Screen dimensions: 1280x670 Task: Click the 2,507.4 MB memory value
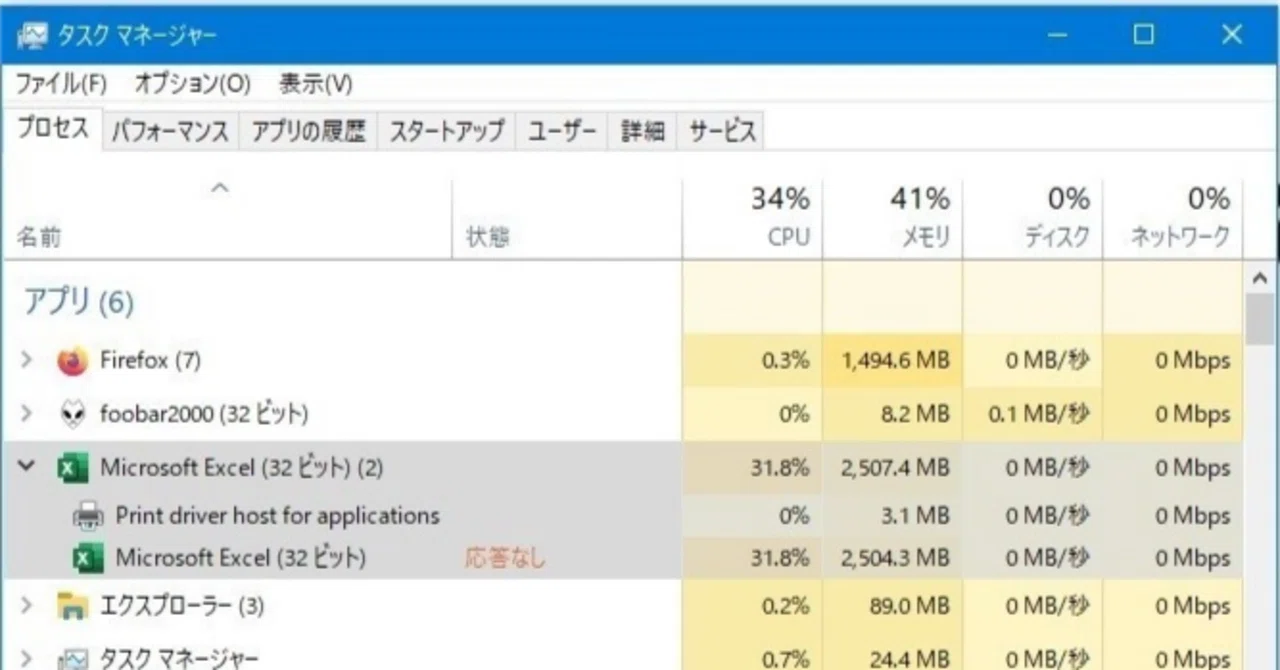tap(895, 468)
